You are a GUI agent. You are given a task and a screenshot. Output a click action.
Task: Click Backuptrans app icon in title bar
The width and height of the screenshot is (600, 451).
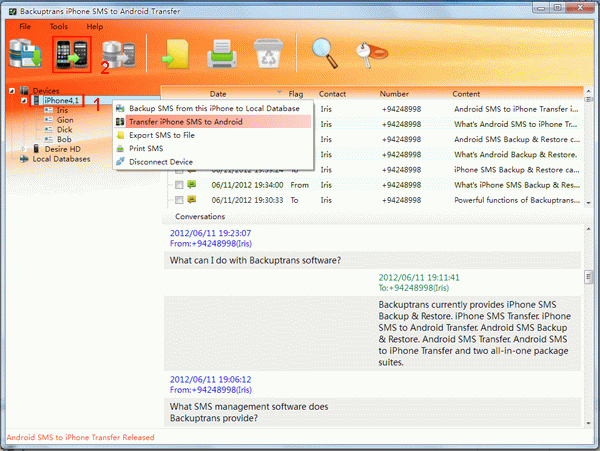coord(13,11)
